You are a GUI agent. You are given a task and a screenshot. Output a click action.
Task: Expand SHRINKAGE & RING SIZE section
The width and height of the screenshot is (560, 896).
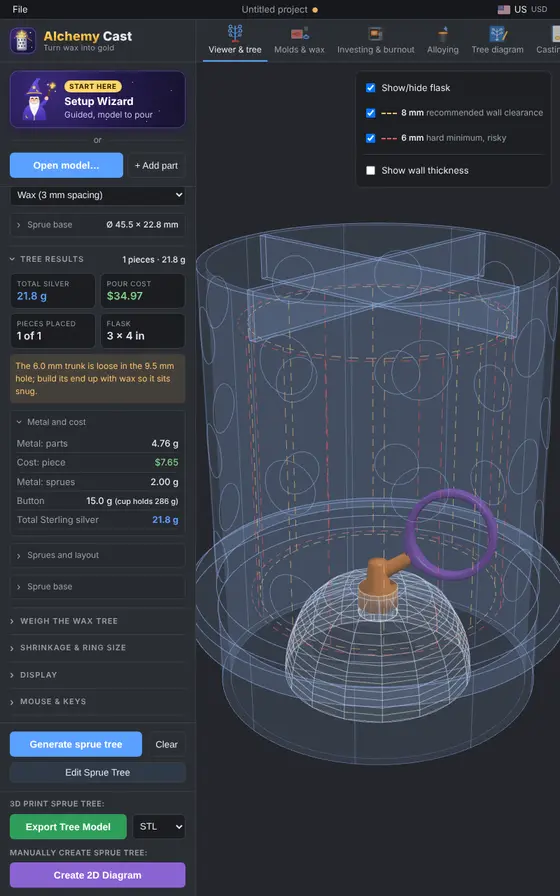point(98,647)
